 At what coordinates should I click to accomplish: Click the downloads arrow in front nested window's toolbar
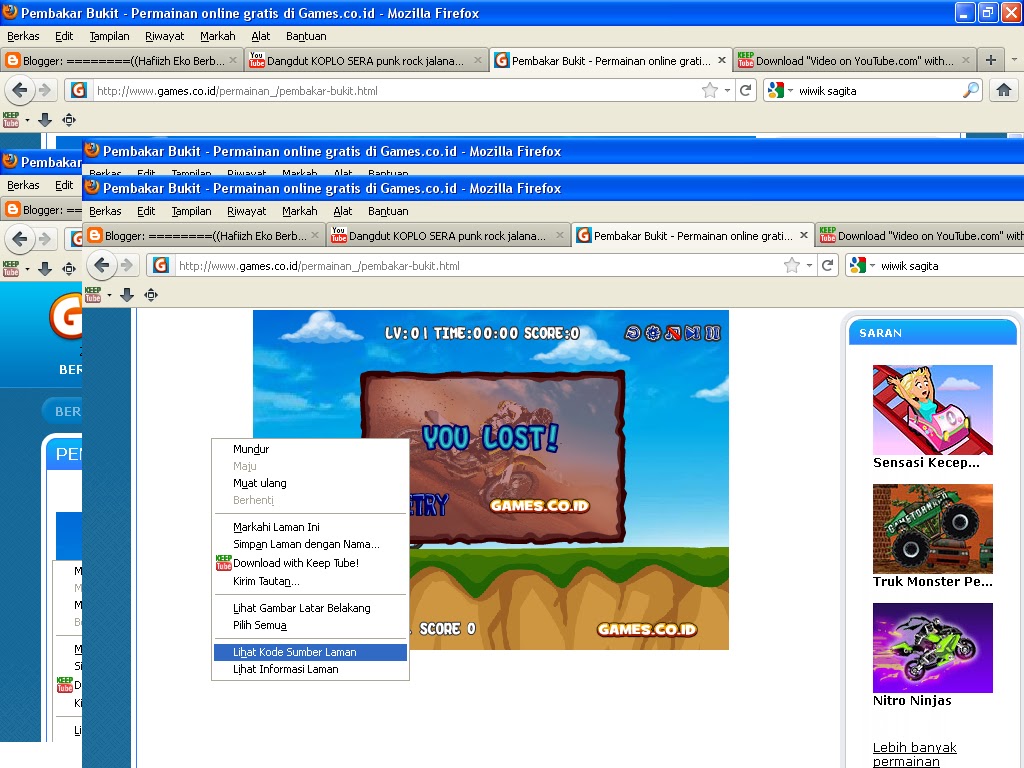[x=127, y=295]
